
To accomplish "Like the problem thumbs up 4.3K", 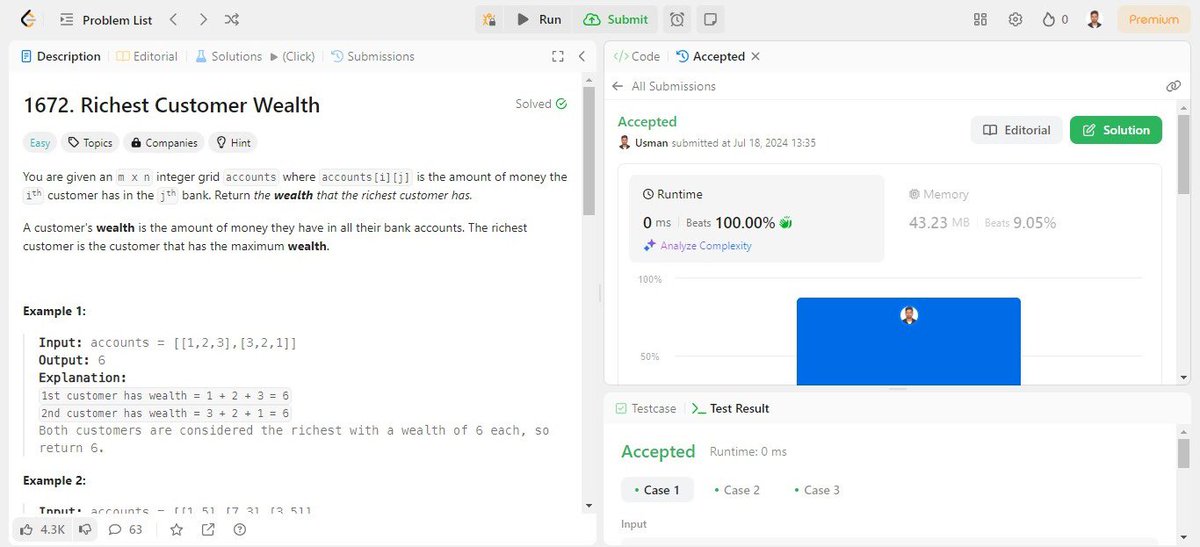I will (x=41, y=529).
